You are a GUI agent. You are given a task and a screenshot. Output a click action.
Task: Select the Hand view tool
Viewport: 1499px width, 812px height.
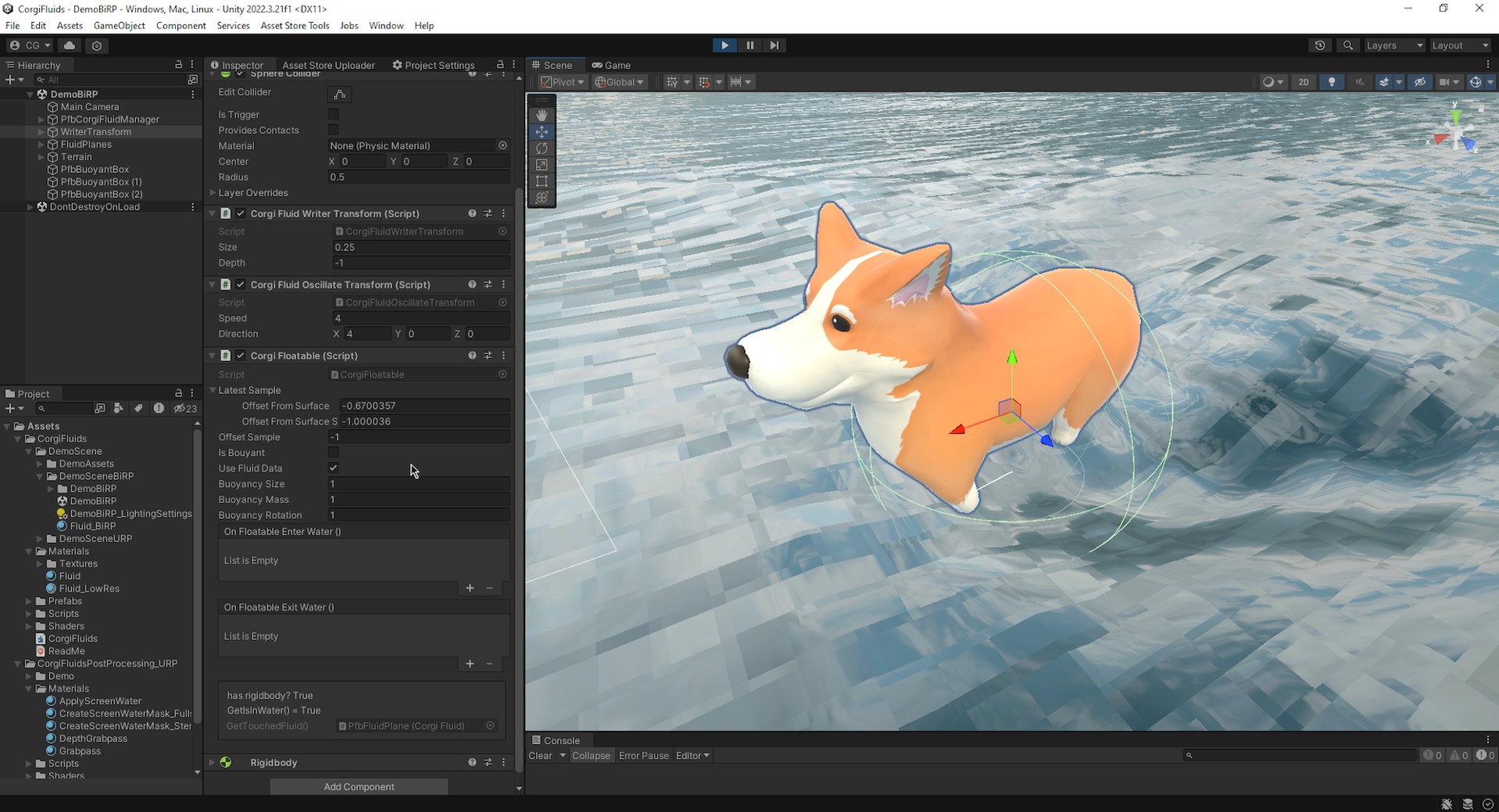(542, 115)
